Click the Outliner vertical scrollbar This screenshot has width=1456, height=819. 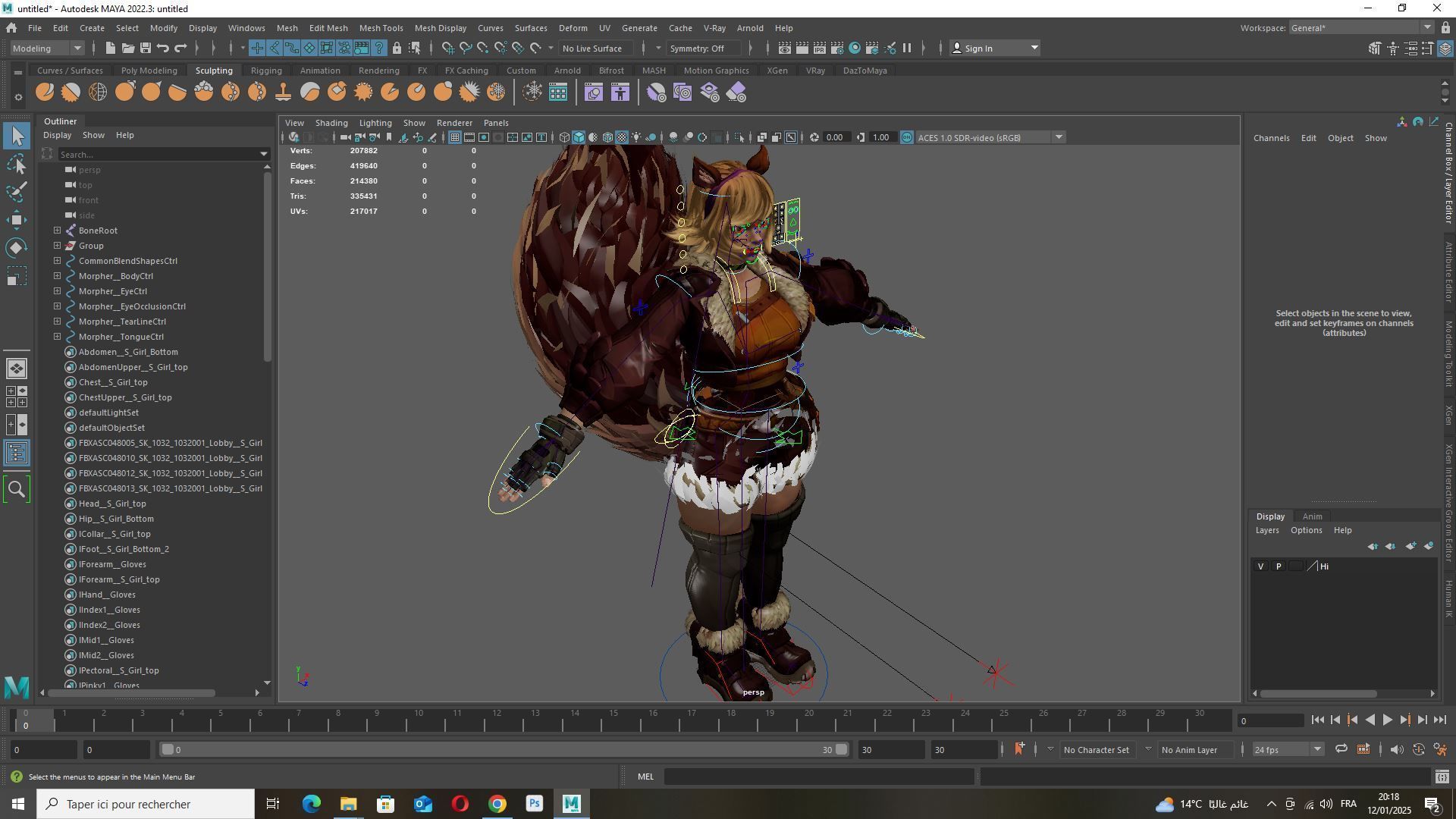(266, 267)
